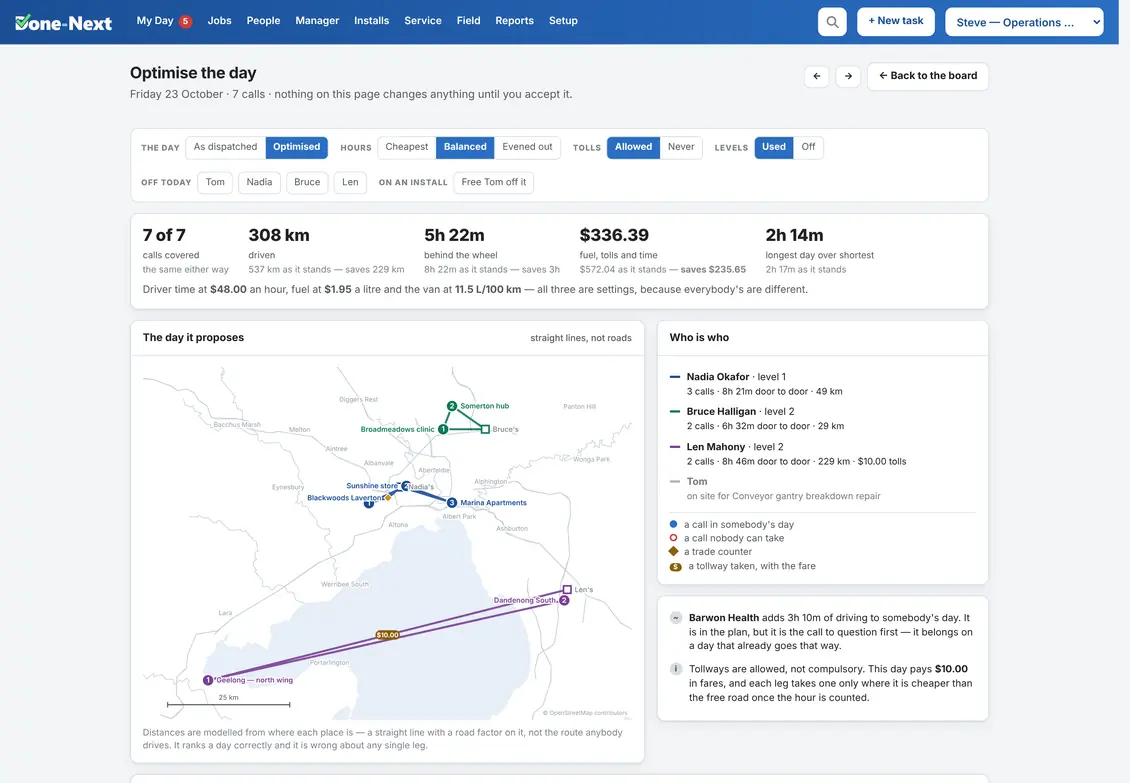This screenshot has height=783, width=1130.
Task: Click Back to the board
Action: [927, 76]
